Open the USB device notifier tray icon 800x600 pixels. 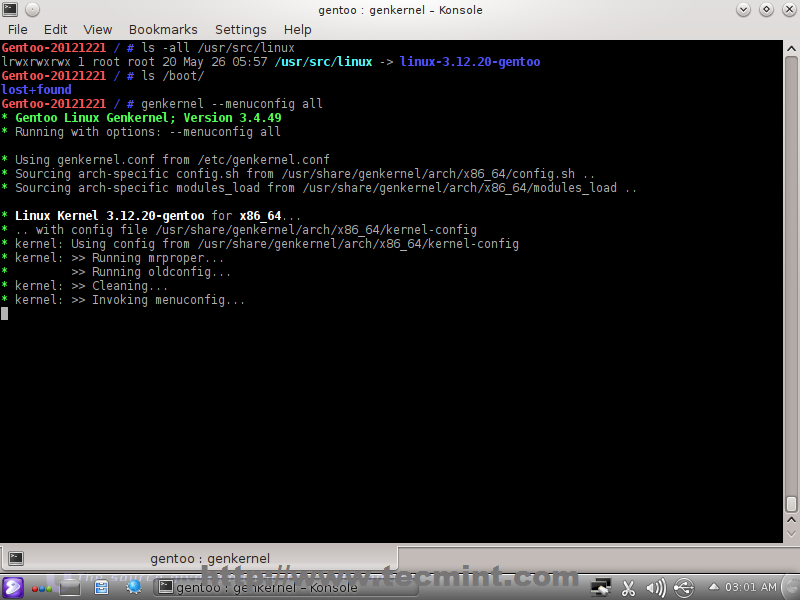tap(684, 588)
